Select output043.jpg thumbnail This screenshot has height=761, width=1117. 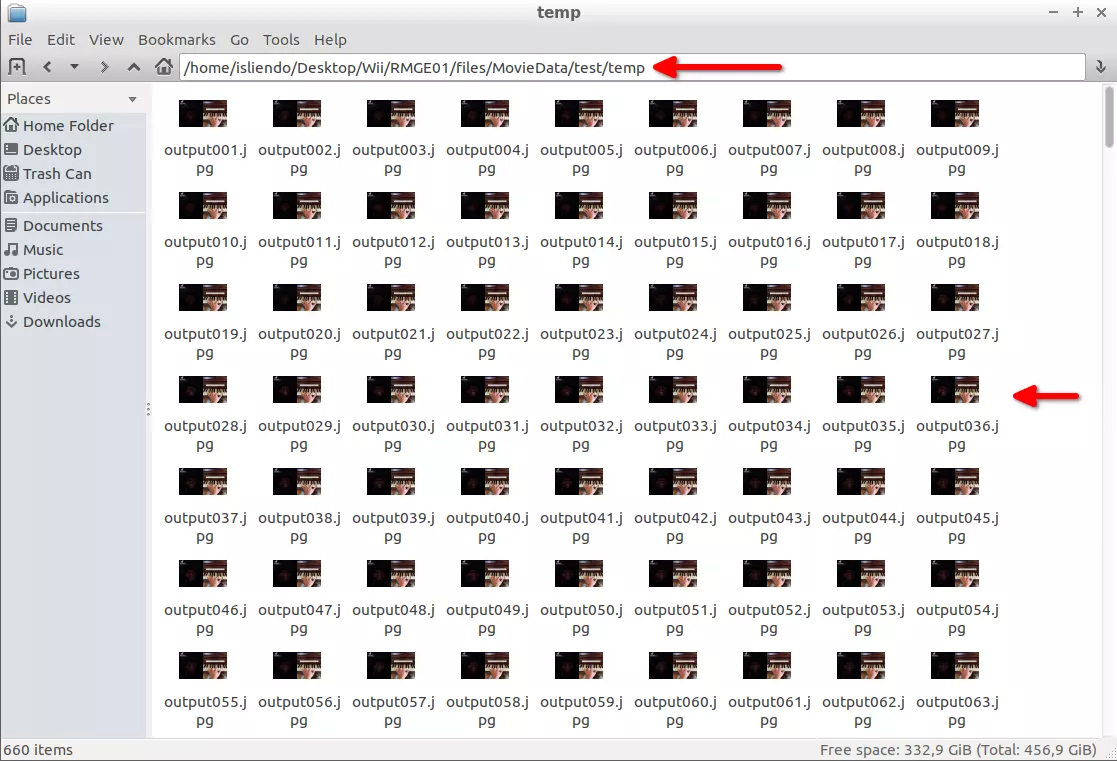(767, 481)
